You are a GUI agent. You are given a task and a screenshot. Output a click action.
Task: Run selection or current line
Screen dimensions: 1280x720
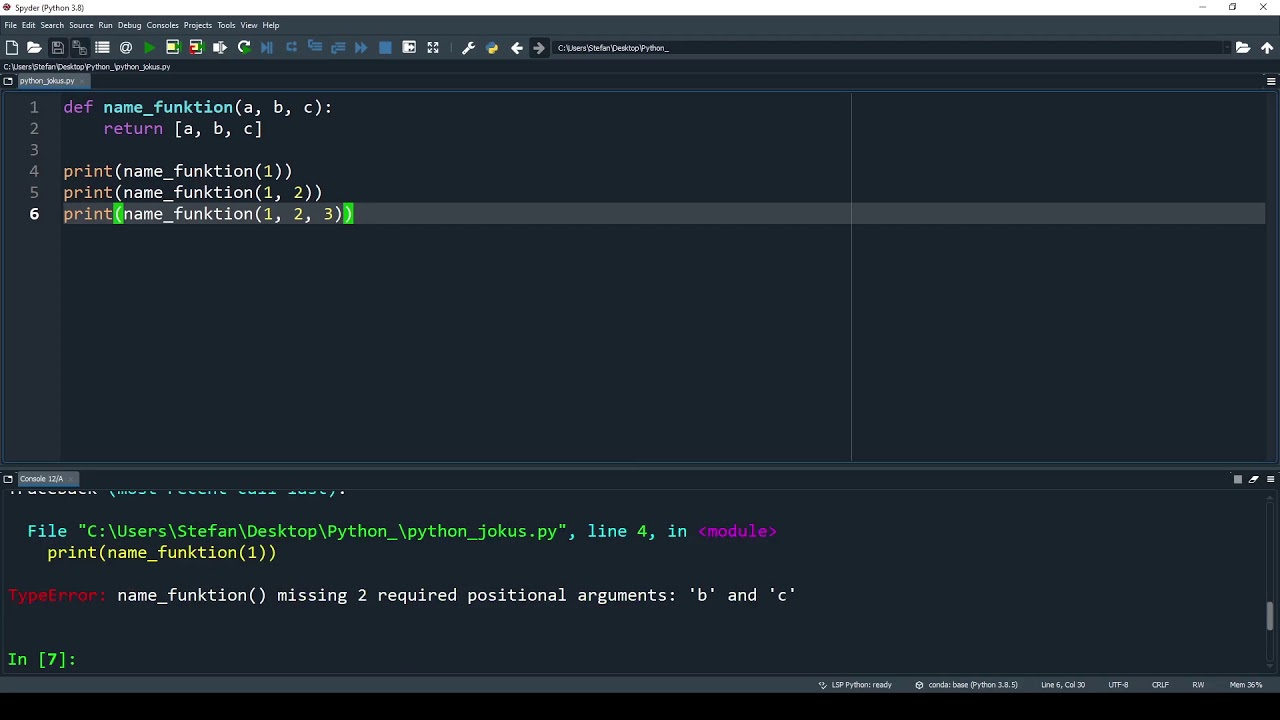[220, 47]
